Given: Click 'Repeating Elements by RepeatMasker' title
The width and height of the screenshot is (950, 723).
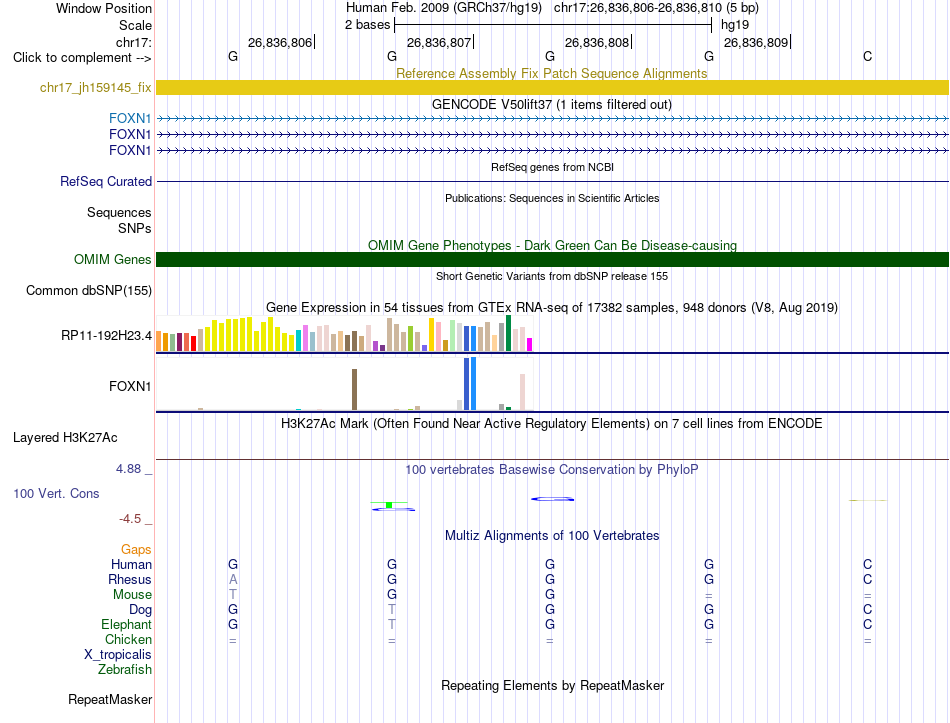Looking at the screenshot, I should [552, 685].
